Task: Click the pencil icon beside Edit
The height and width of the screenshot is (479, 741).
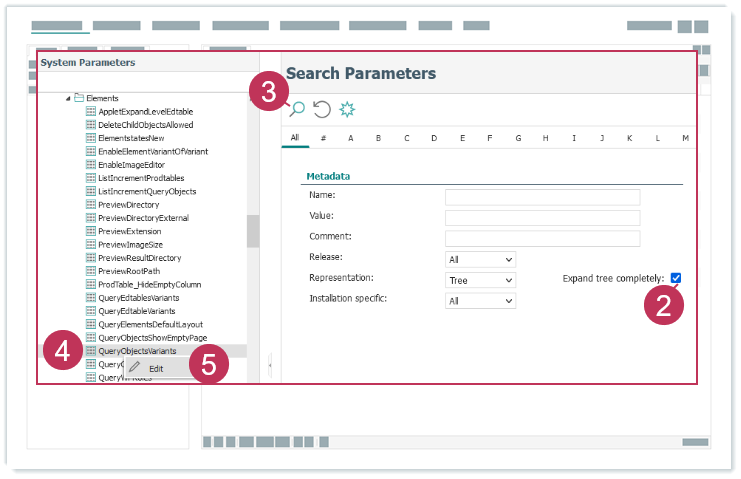Action: click(x=134, y=368)
